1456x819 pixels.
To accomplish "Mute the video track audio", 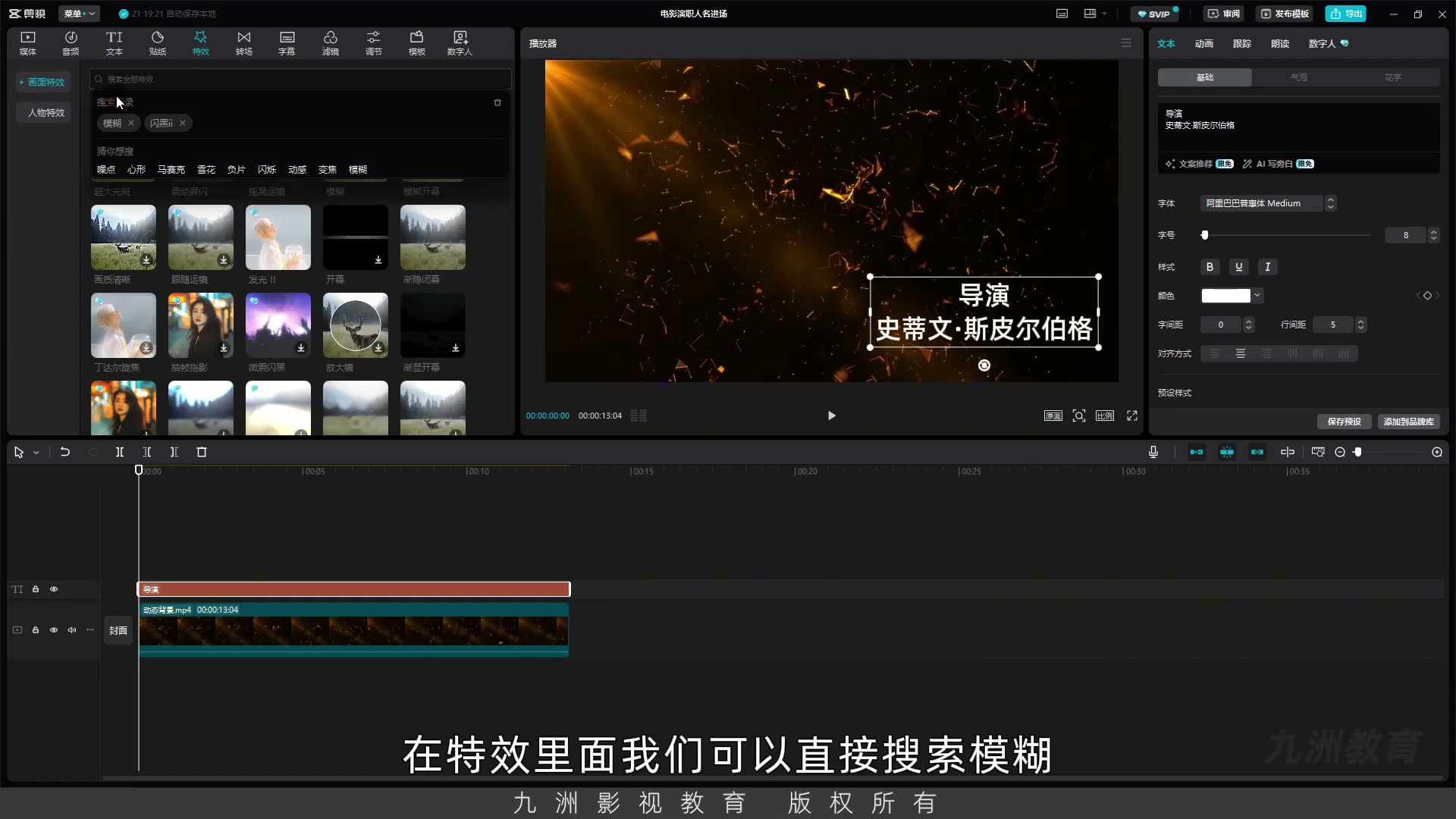I will tap(72, 630).
